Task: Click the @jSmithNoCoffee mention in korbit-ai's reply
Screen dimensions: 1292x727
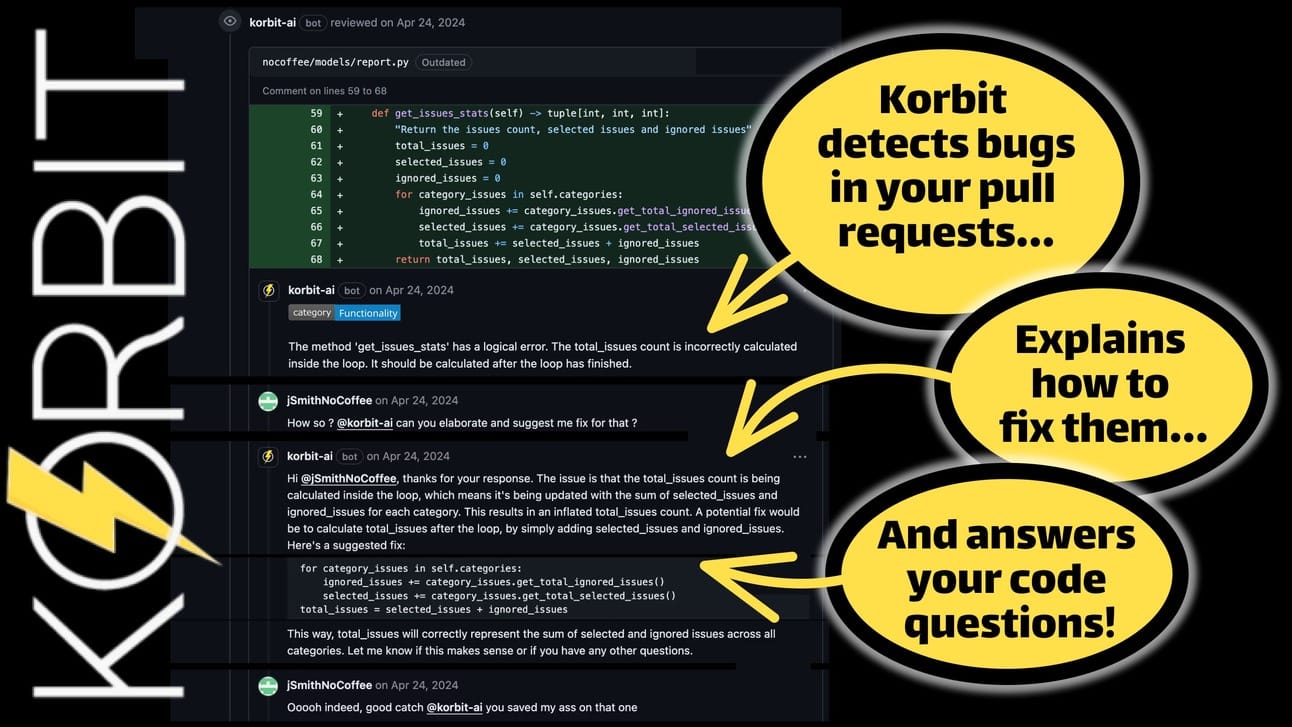Action: click(349, 478)
